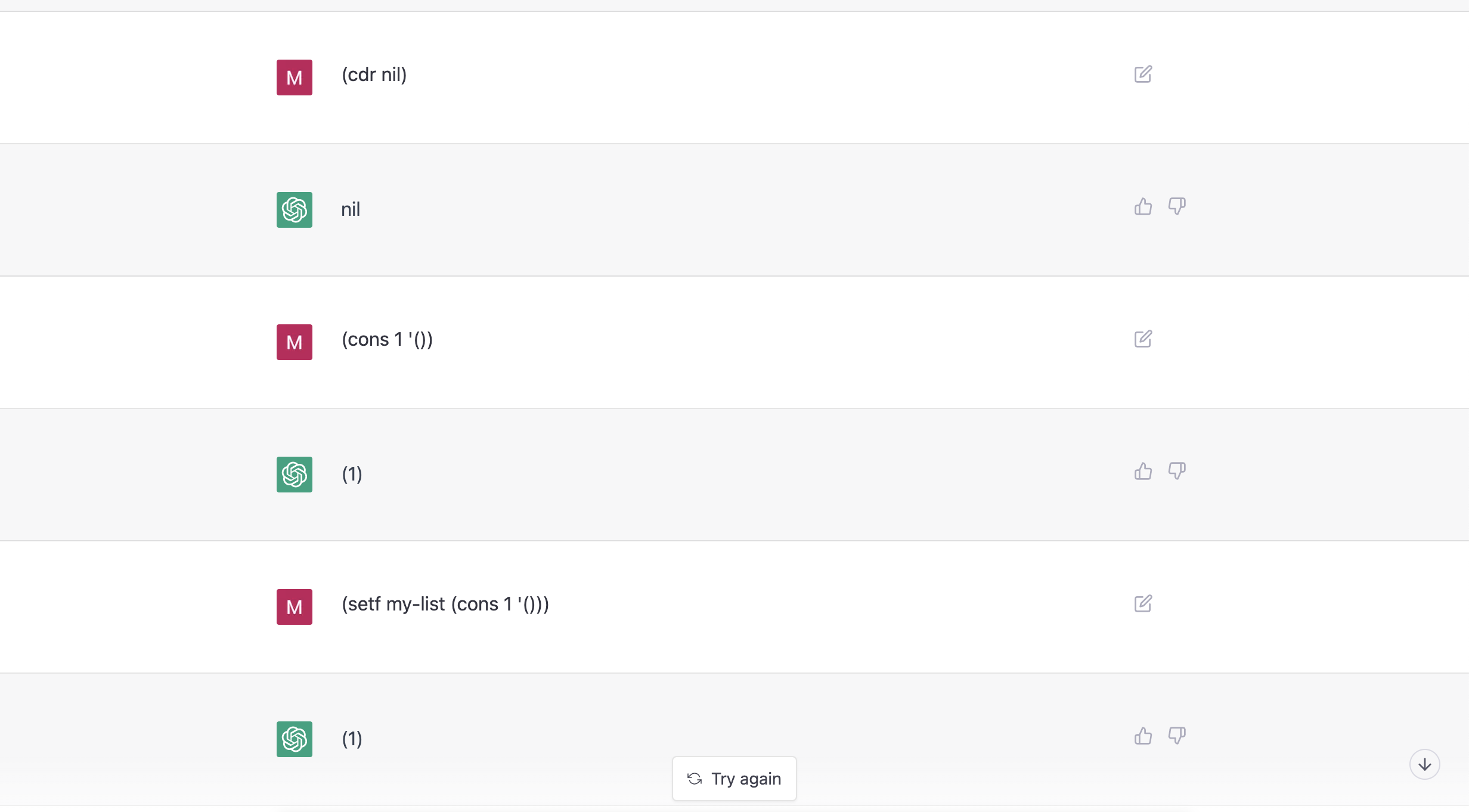Like the first '(1)' response
Screen dimensions: 1469x812
[x=1143, y=471]
